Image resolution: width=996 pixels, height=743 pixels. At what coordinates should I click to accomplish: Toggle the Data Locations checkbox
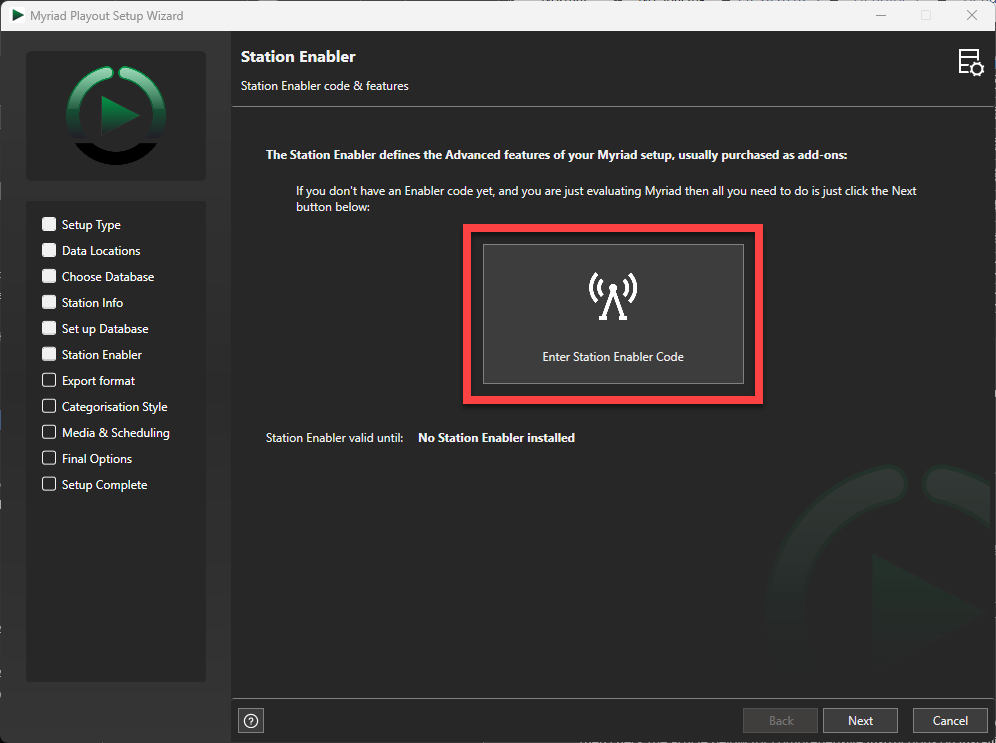[49, 250]
